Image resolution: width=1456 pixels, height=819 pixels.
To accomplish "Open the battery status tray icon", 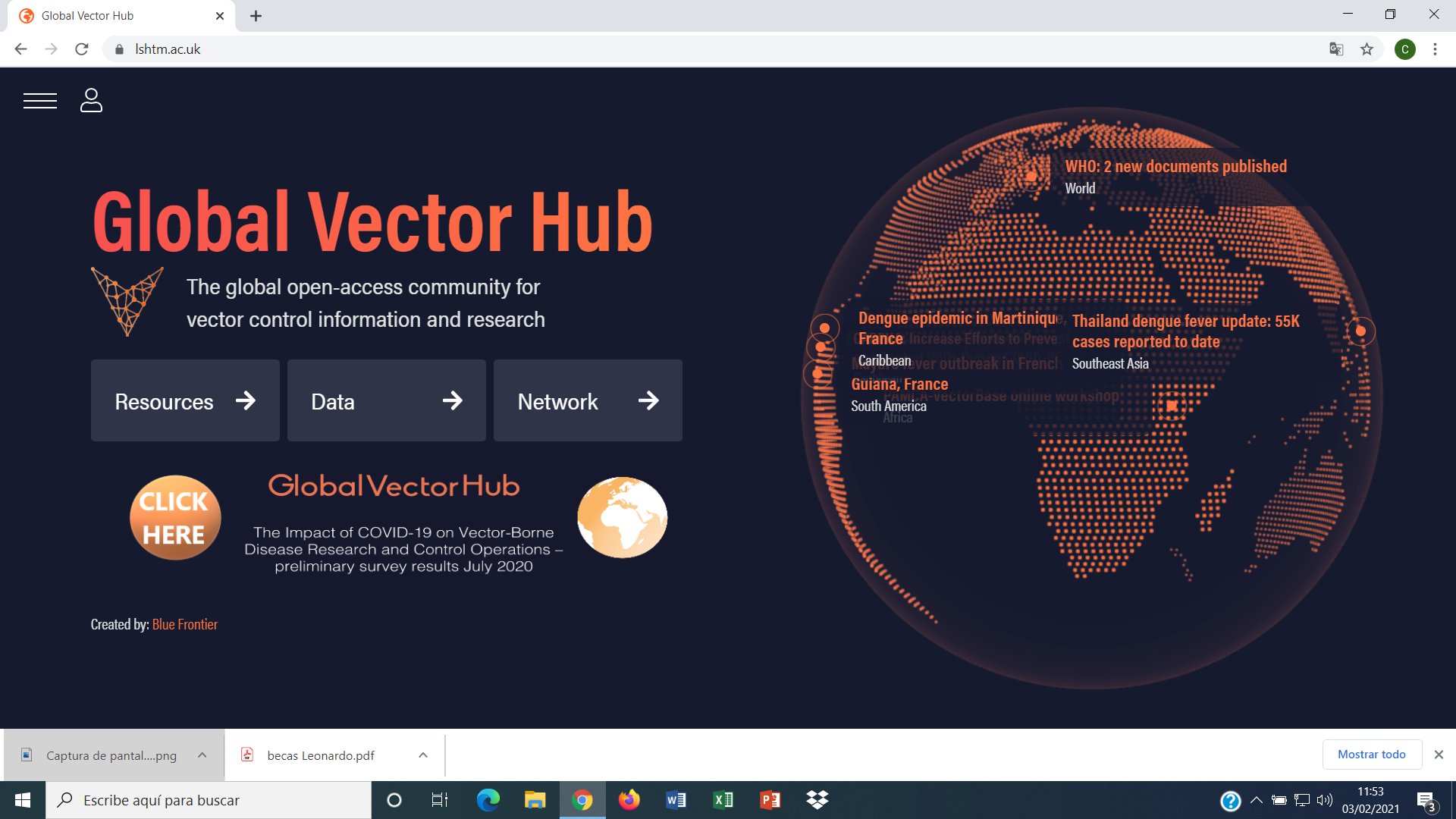I will point(1279,800).
